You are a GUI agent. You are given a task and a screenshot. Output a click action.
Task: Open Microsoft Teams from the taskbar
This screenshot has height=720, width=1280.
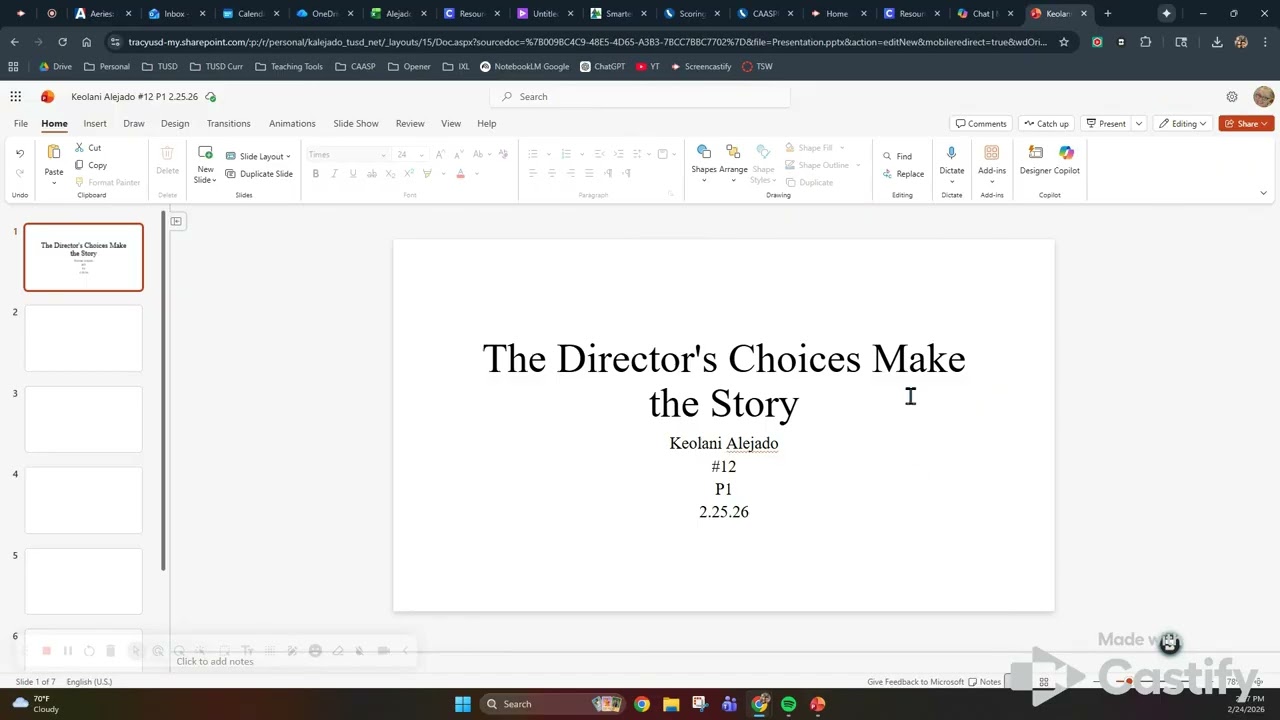point(730,704)
